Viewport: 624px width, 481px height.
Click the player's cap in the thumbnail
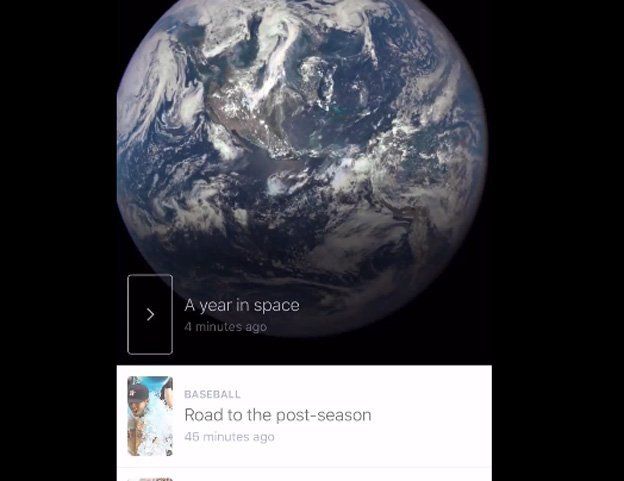(x=138, y=393)
